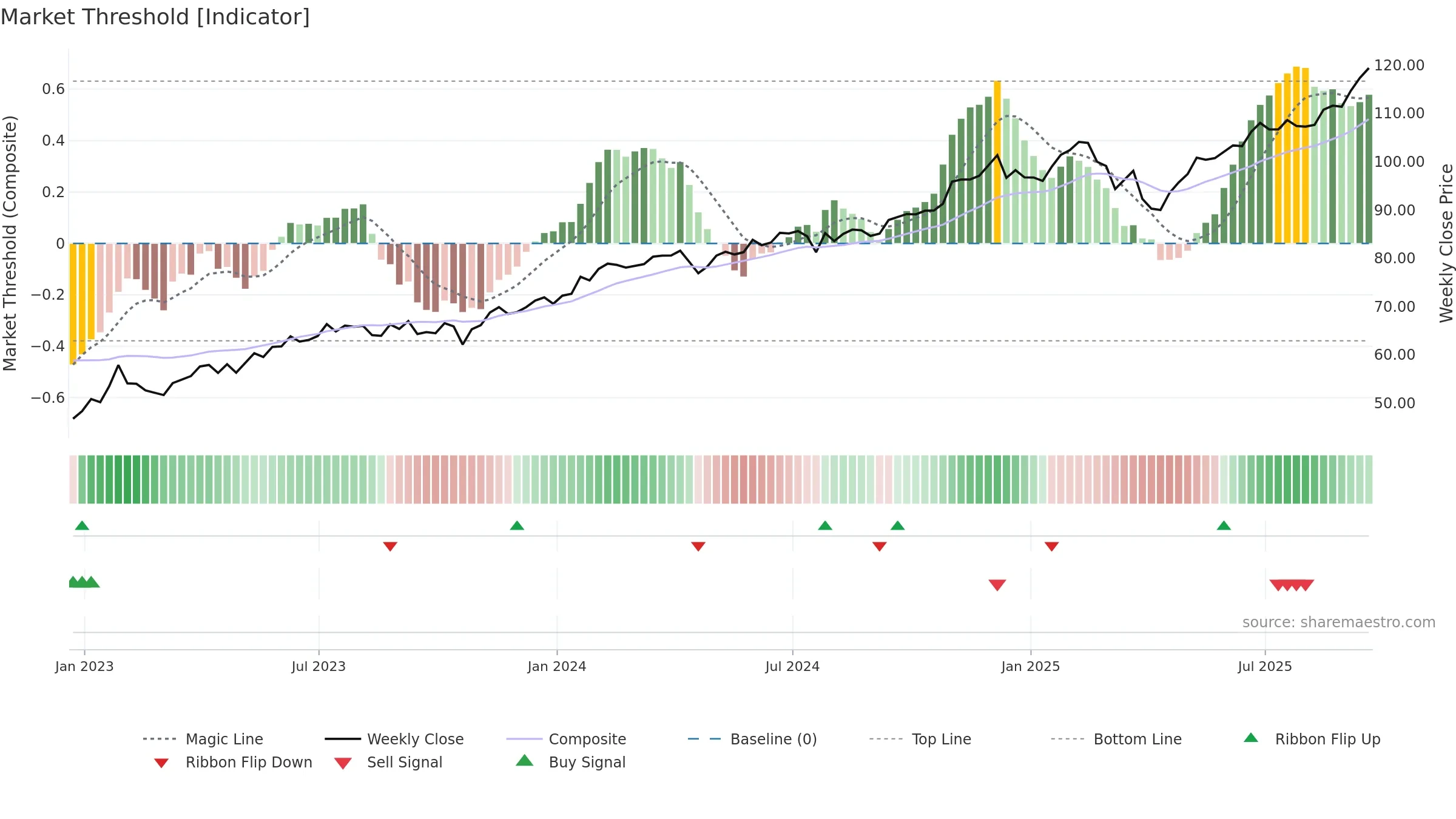This screenshot has height=819, width=1456.
Task: Click the 120.00 price axis label
Action: pos(1399,66)
